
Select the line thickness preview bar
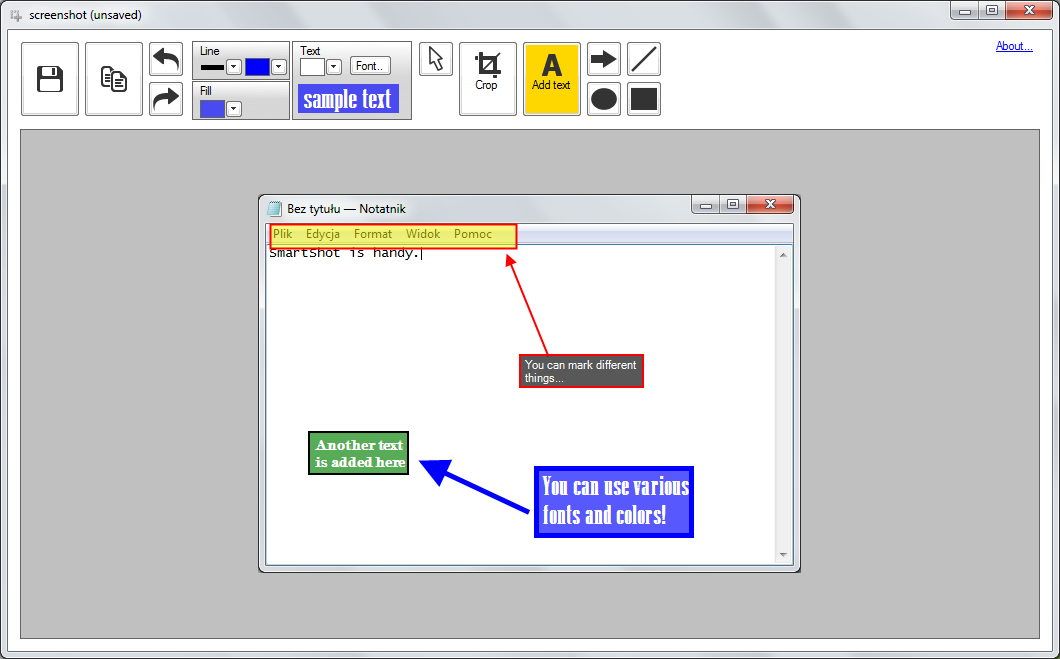click(x=212, y=67)
